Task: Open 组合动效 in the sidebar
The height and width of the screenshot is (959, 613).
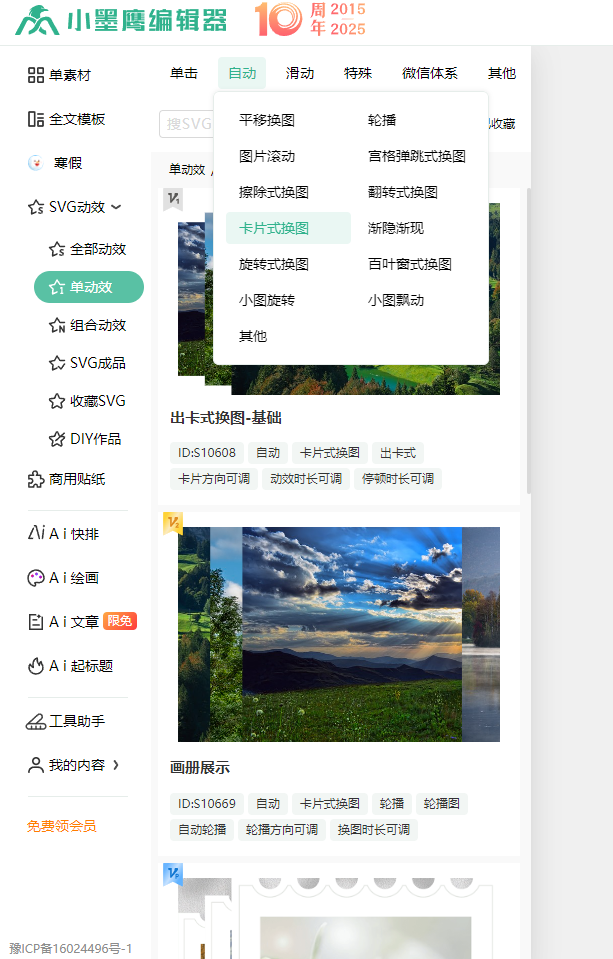Action: (x=87, y=325)
